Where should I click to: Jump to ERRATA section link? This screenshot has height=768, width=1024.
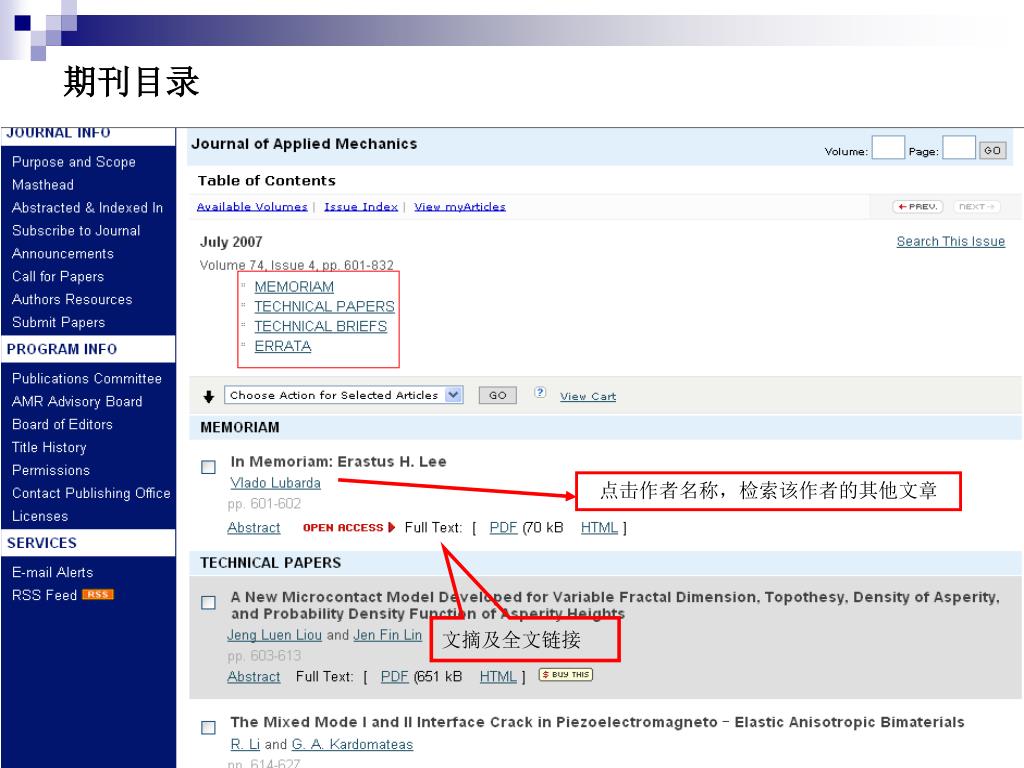pos(283,346)
